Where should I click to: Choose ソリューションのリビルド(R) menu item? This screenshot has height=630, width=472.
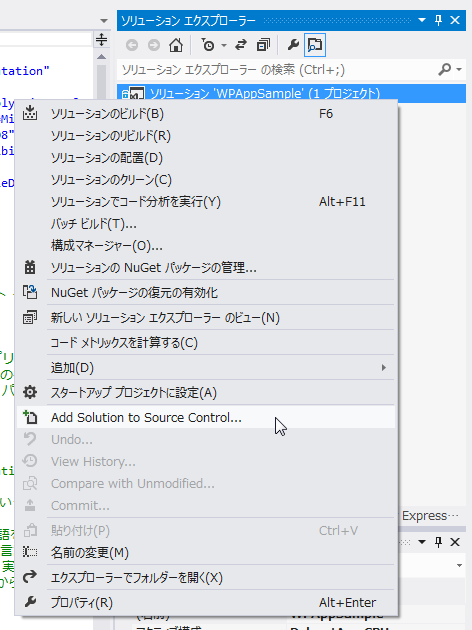tap(206, 136)
